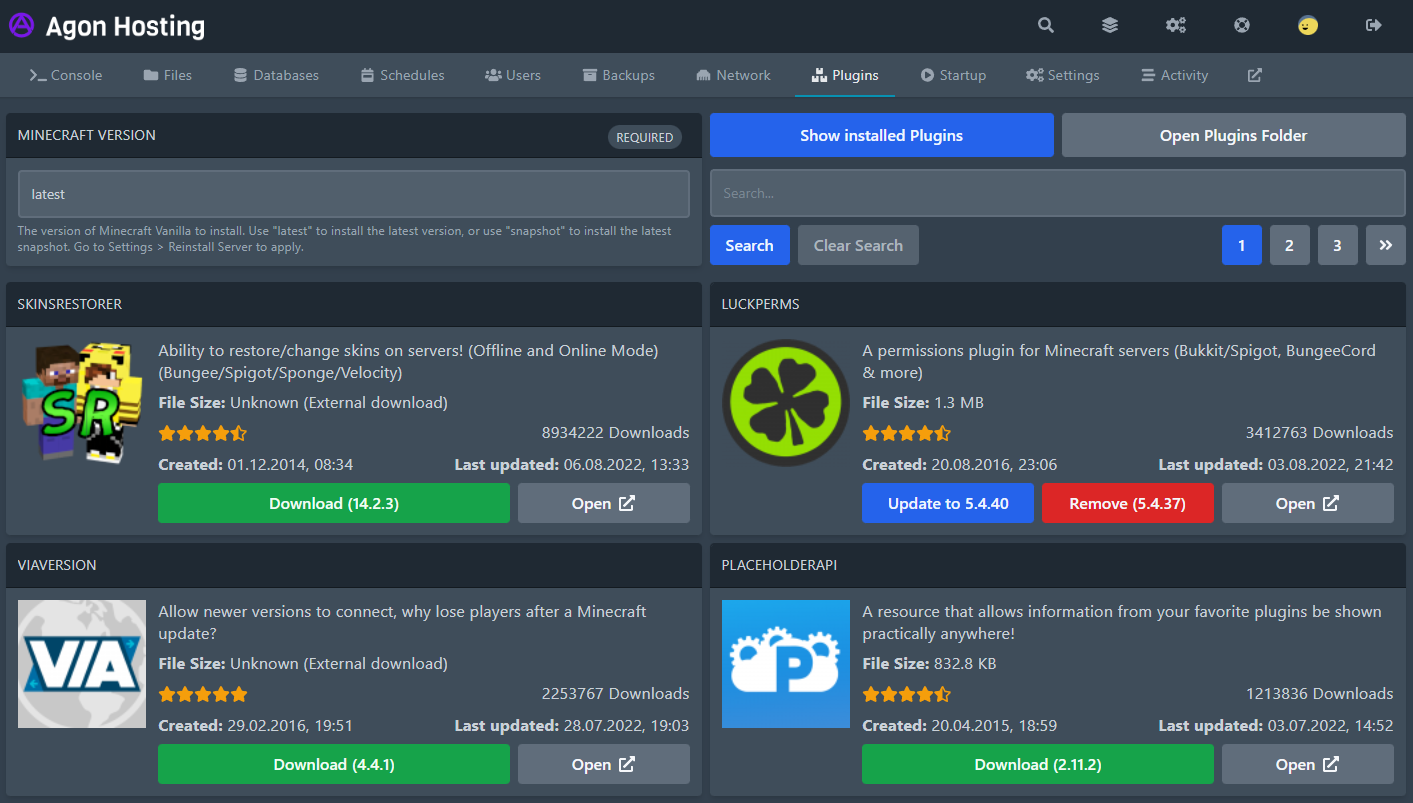Click the Agon Hosting logo icon

pyautogui.click(x=22, y=26)
